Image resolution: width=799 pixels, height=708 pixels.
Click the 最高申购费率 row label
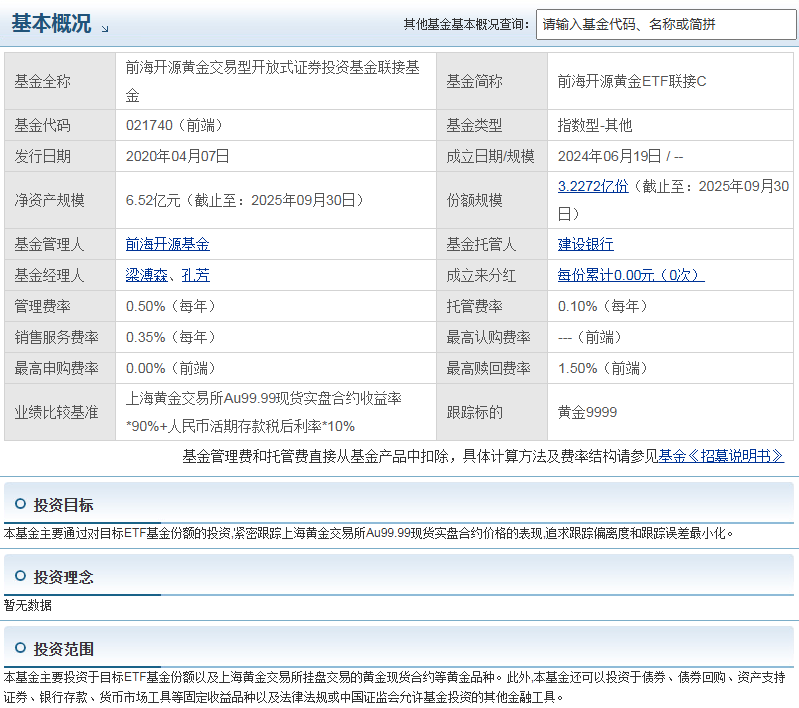57,369
